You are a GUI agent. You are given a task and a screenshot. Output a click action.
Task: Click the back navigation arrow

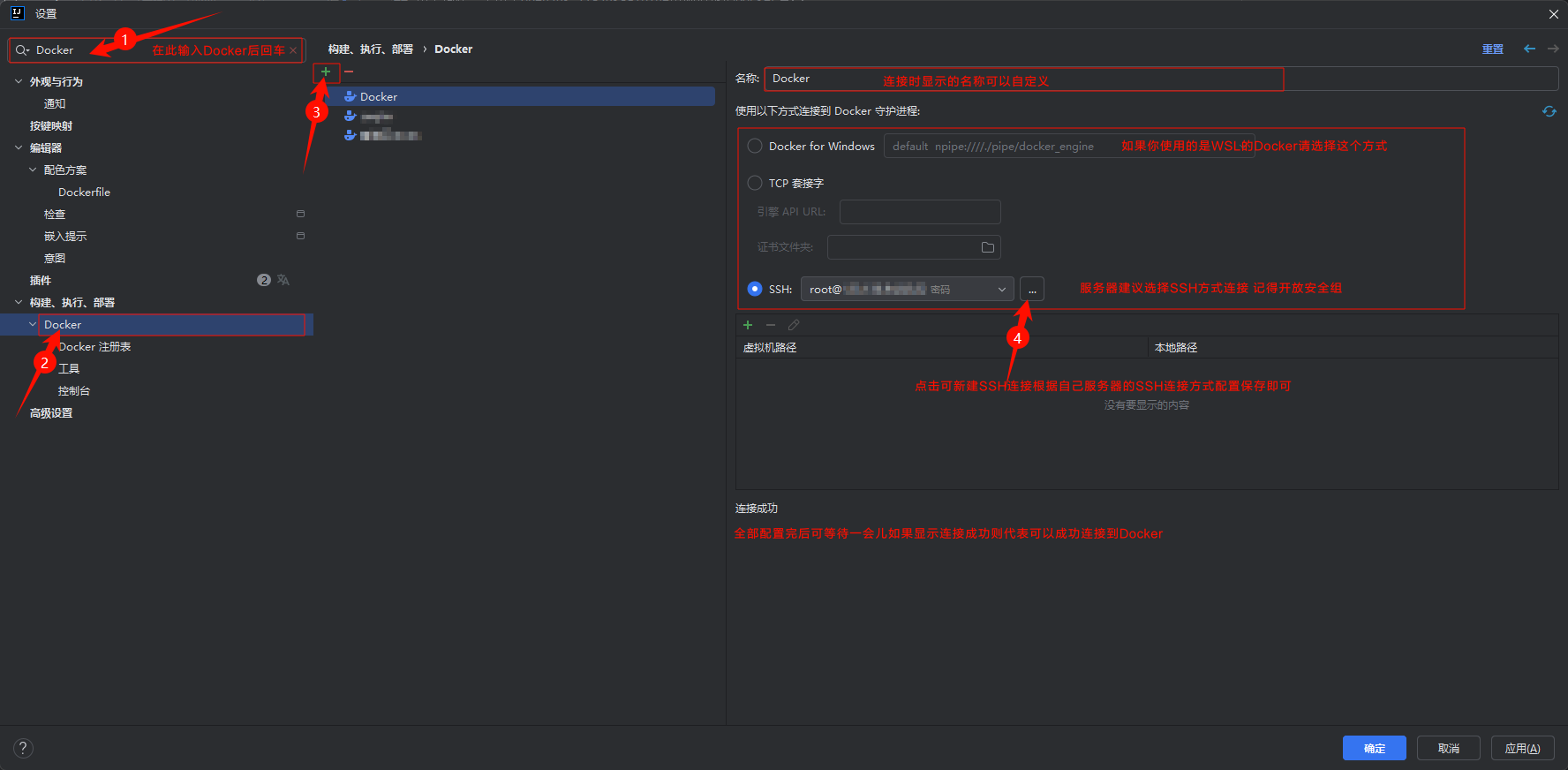pos(1529,49)
